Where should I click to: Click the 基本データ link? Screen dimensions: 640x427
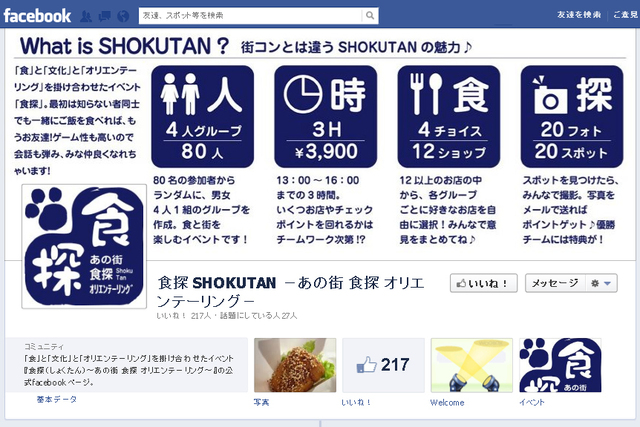click(56, 399)
